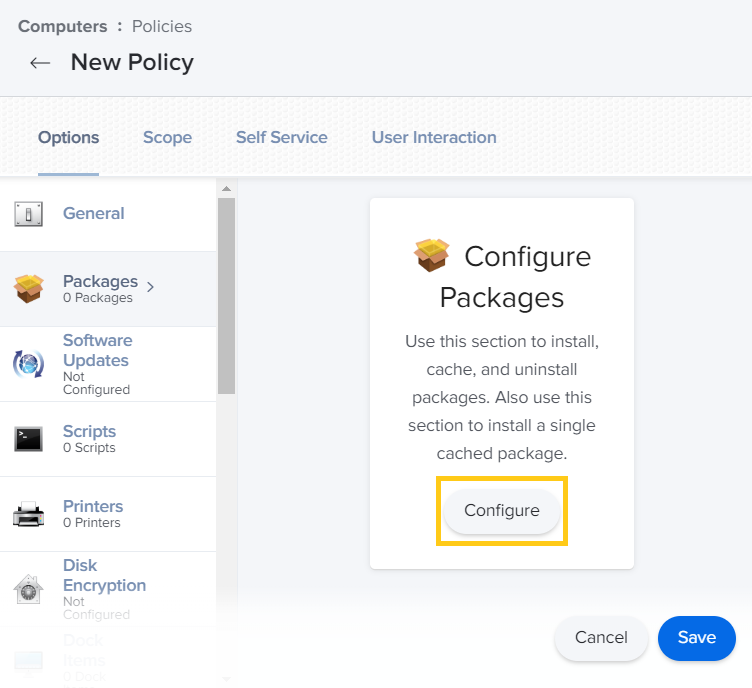This screenshot has width=752, height=688.
Task: Click the Dock Items icon
Action: pyautogui.click(x=28, y=658)
